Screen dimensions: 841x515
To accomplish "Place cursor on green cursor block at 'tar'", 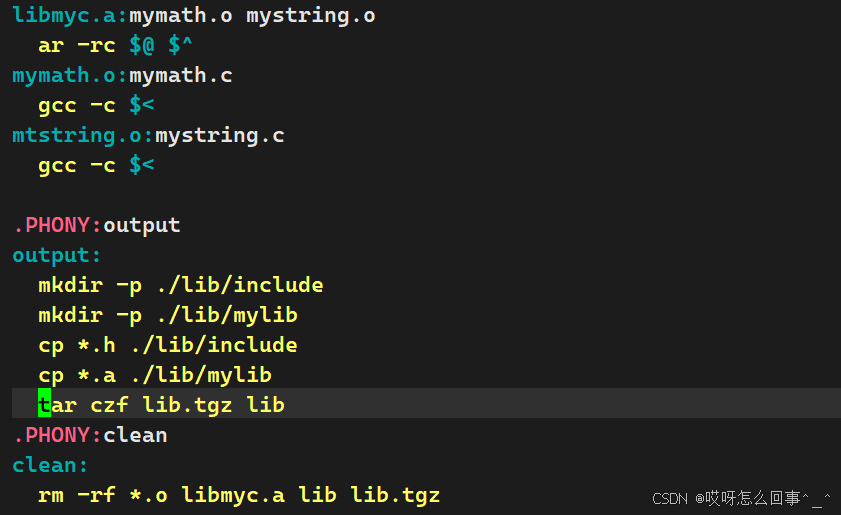I will 45,403.
